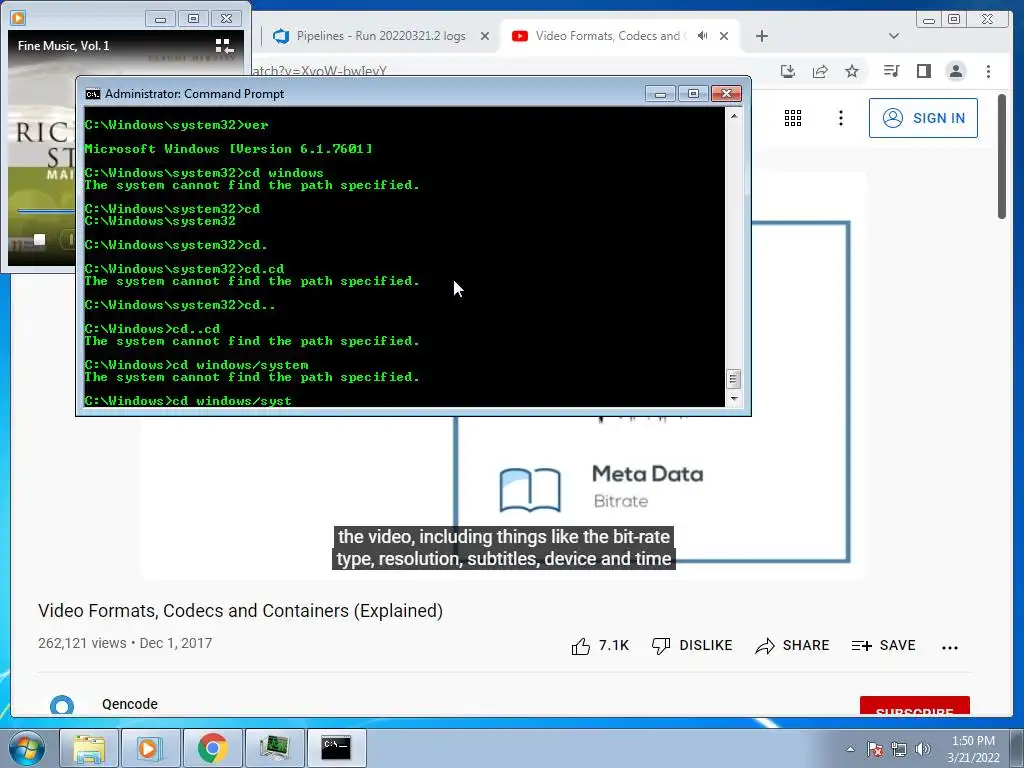
Task: Open the Chrome three-dot menu
Action: (989, 71)
